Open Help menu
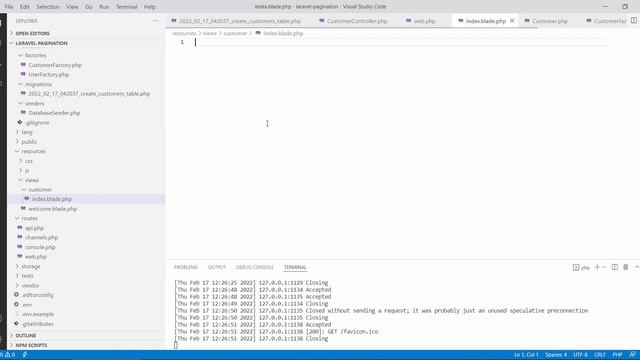Image resolution: width=640 pixels, height=360 pixels. tap(150, 7)
